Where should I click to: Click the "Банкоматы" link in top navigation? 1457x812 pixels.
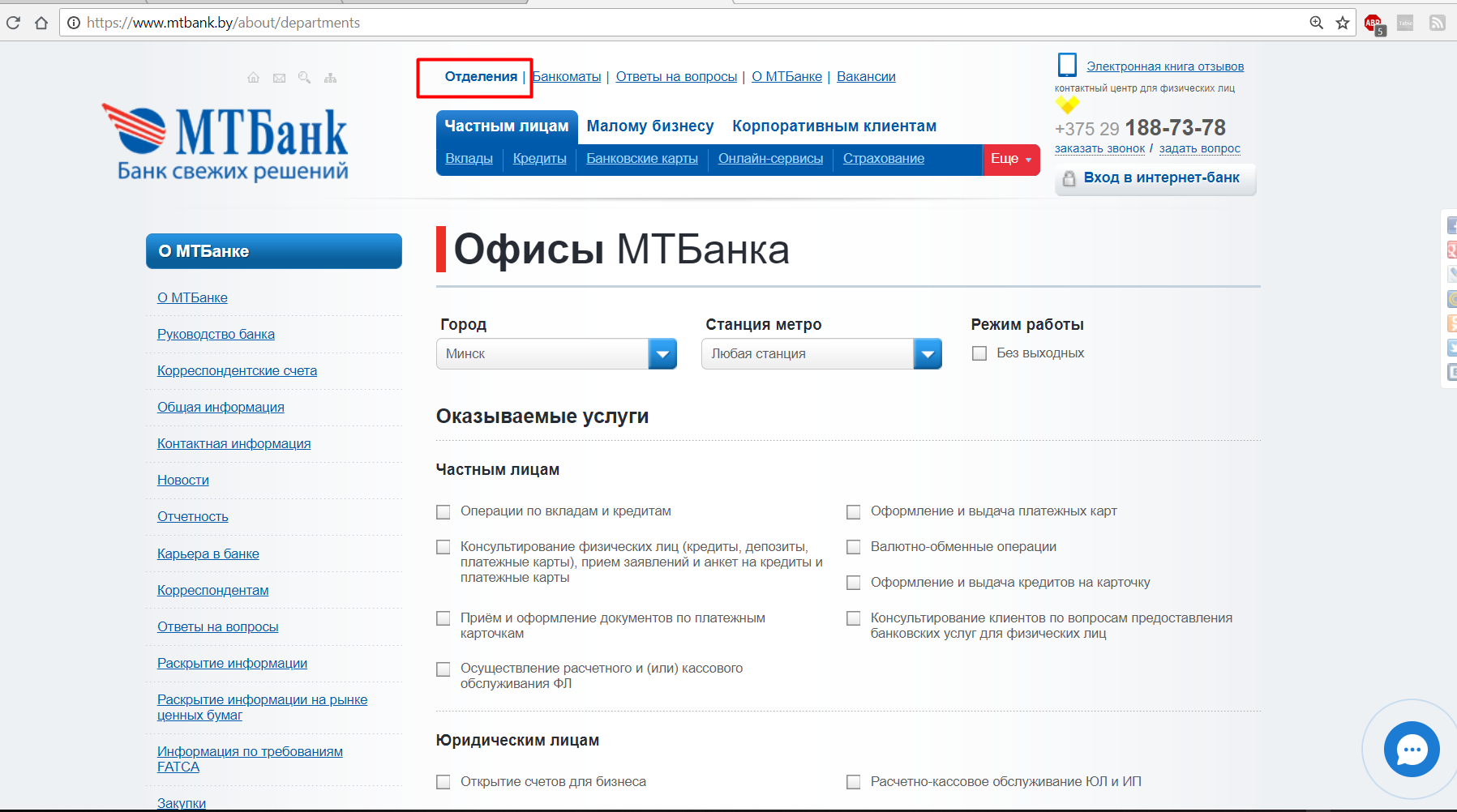(567, 76)
